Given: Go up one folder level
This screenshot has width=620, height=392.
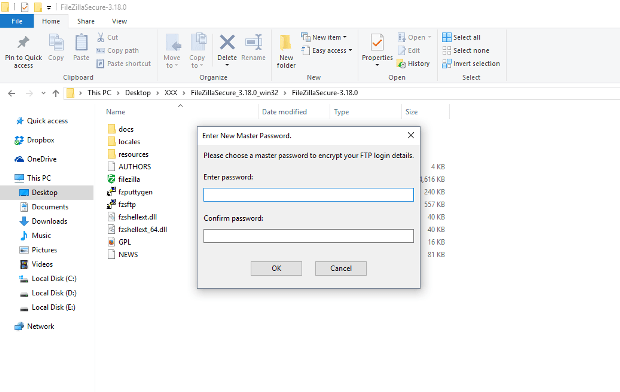Looking at the screenshot, I should (x=56, y=93).
